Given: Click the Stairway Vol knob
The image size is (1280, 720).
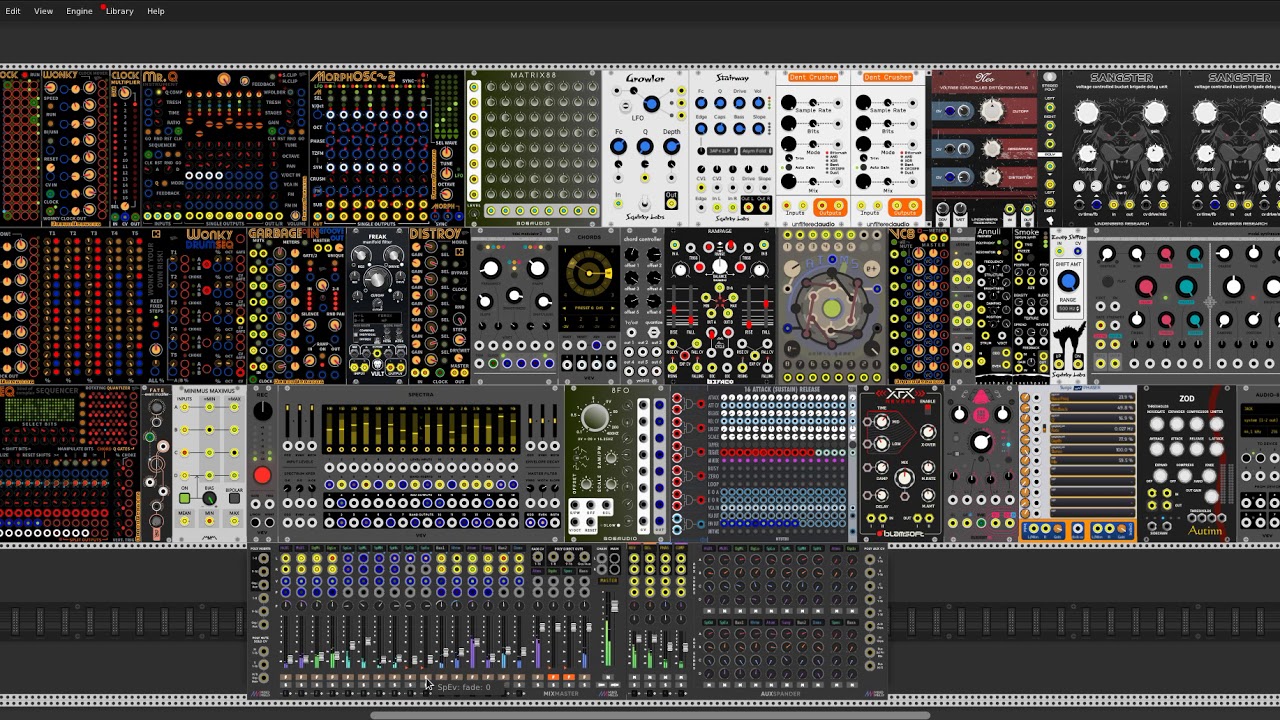Looking at the screenshot, I should 758,103.
